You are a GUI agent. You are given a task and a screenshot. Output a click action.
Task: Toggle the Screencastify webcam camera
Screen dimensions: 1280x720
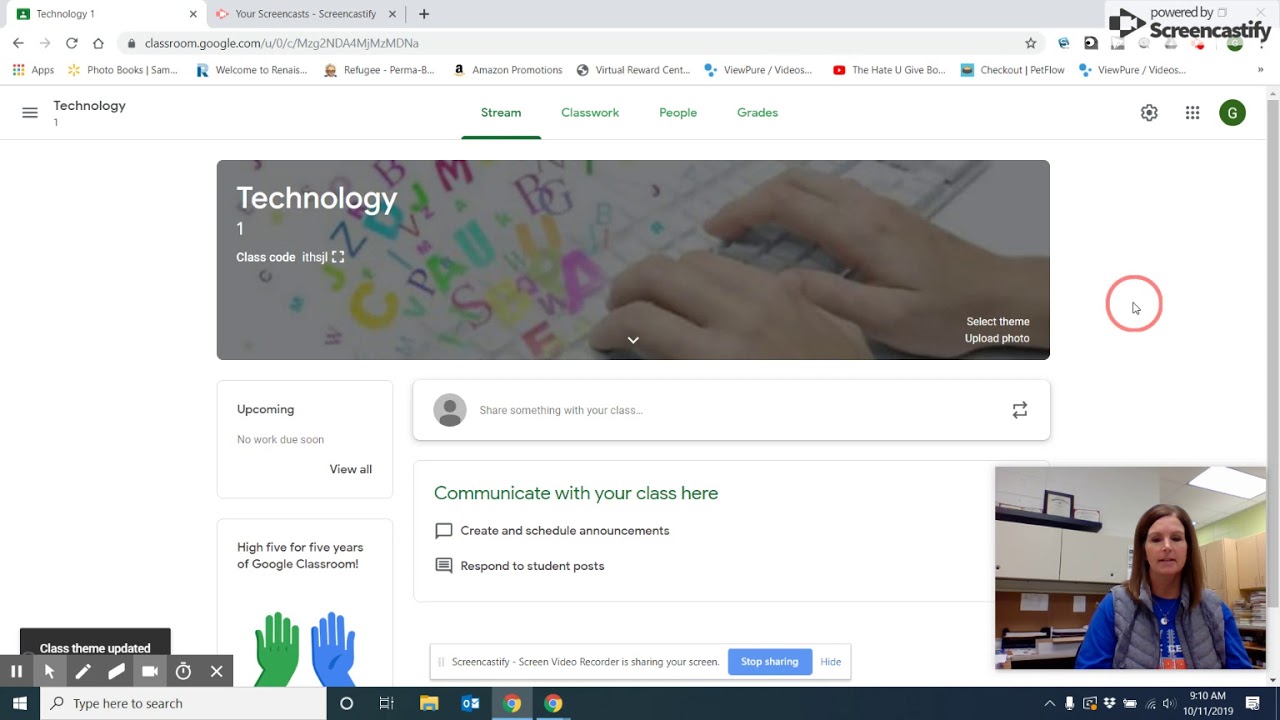tap(150, 672)
